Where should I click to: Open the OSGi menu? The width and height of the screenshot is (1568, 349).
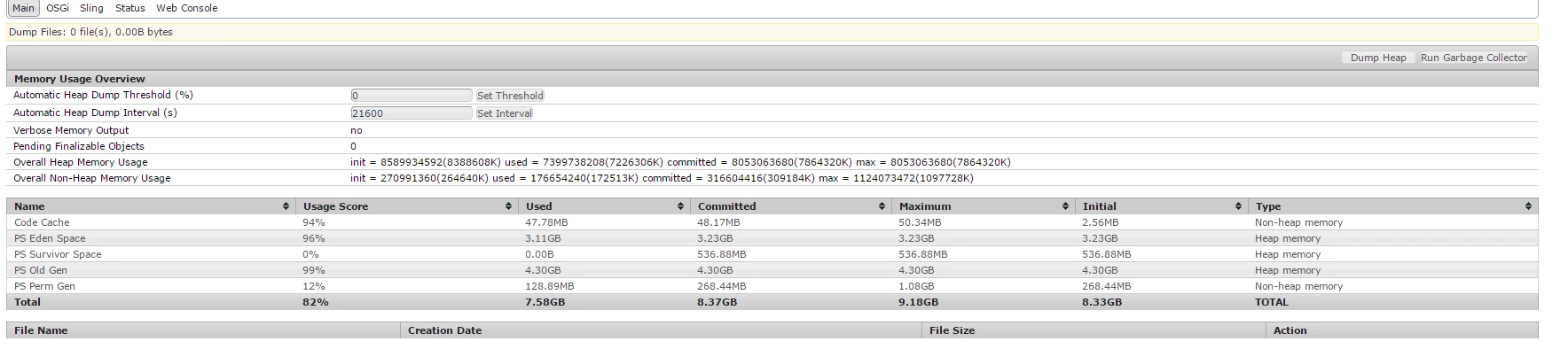click(x=58, y=8)
